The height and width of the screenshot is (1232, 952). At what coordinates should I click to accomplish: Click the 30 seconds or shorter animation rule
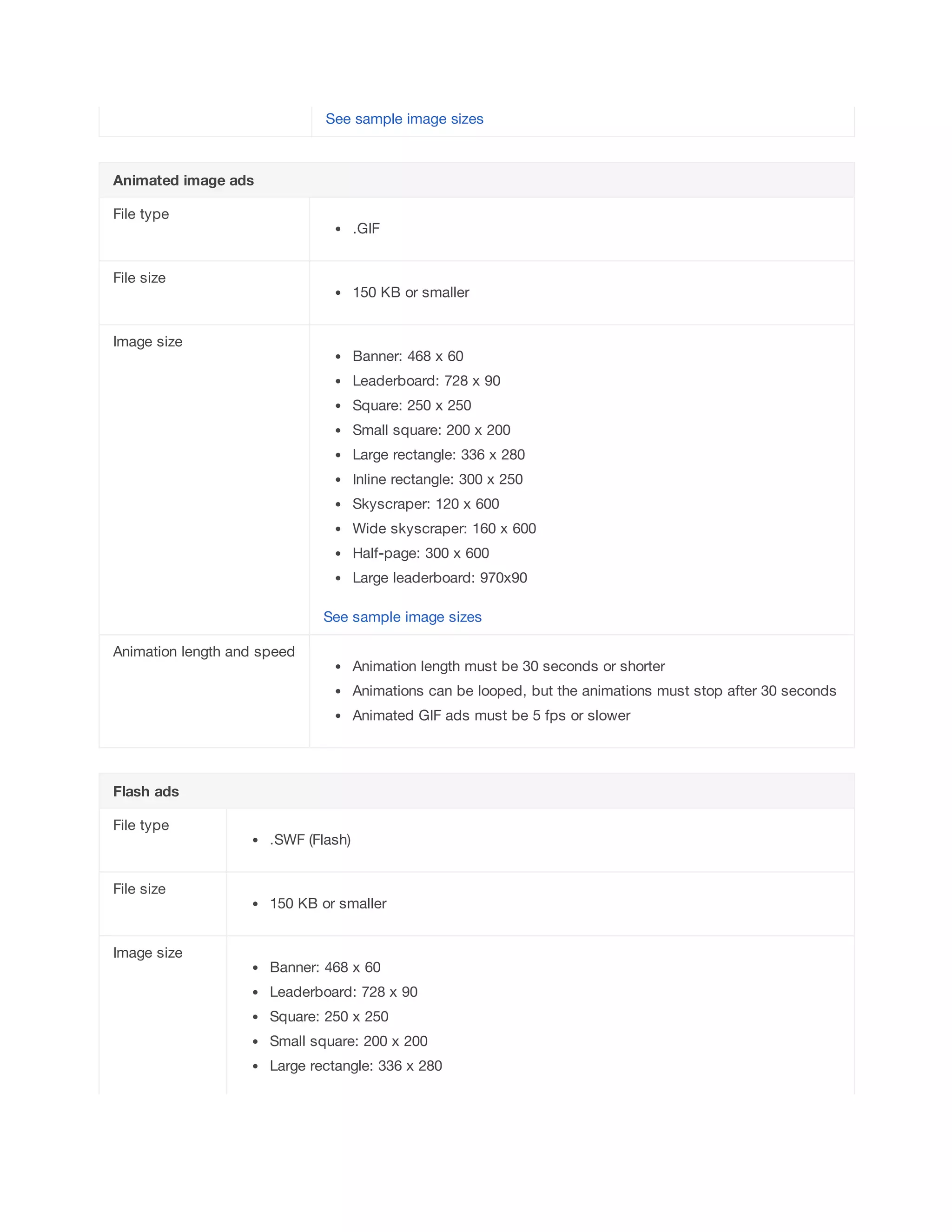pyautogui.click(x=508, y=666)
